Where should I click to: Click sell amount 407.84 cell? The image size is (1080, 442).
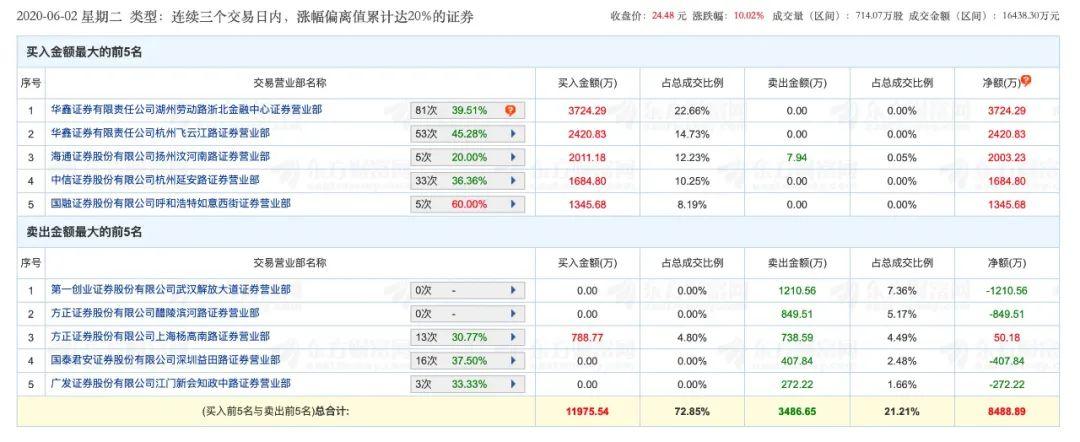[797, 361]
